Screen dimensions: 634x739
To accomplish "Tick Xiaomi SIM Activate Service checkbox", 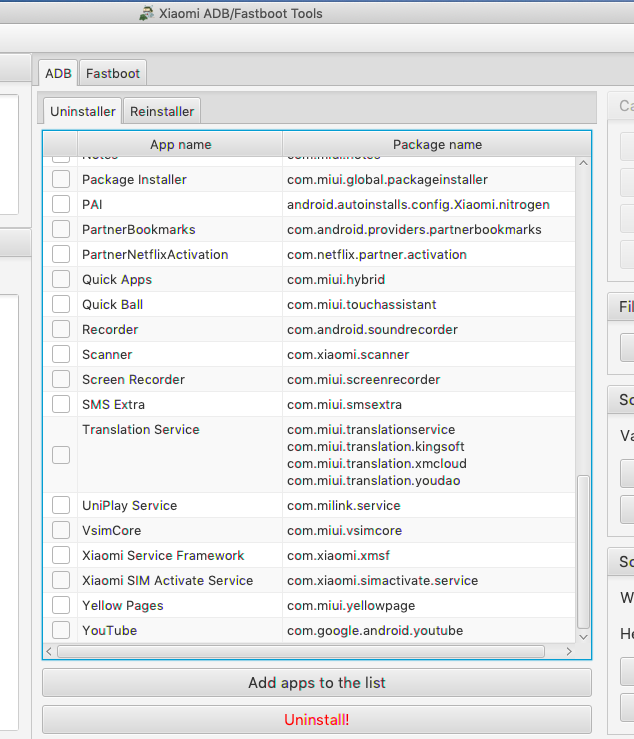I will coord(61,581).
